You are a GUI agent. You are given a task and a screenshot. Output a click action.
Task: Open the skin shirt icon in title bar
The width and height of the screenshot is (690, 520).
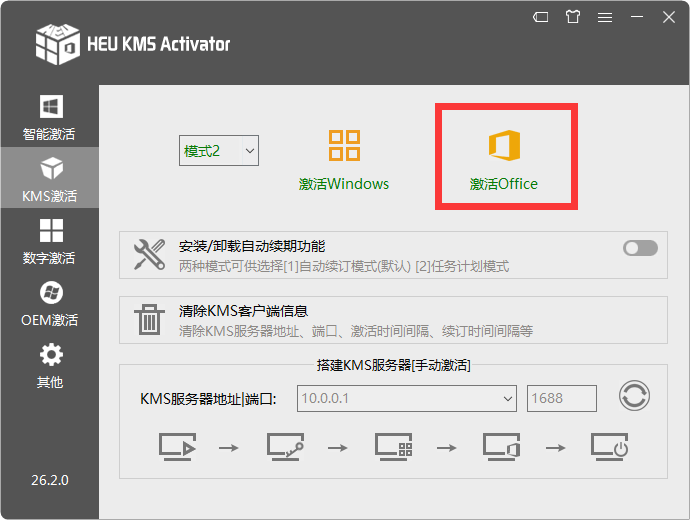[573, 17]
